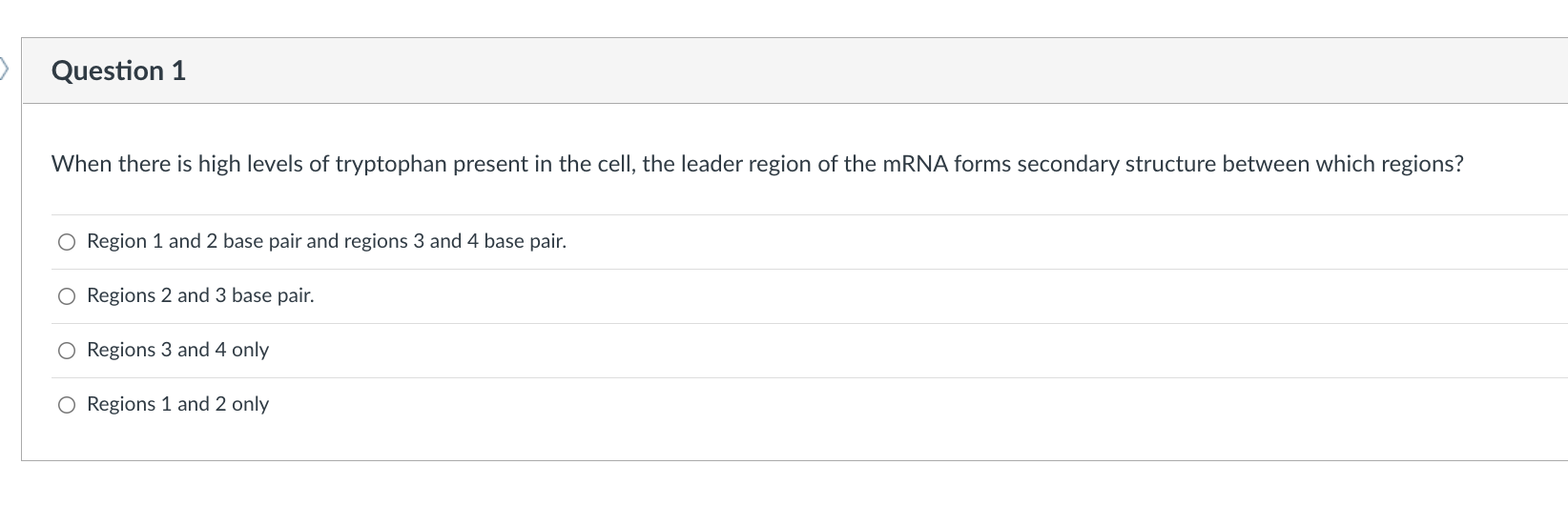1568x505 pixels.
Task: Click the word "forms" in the question
Action: 981,164
